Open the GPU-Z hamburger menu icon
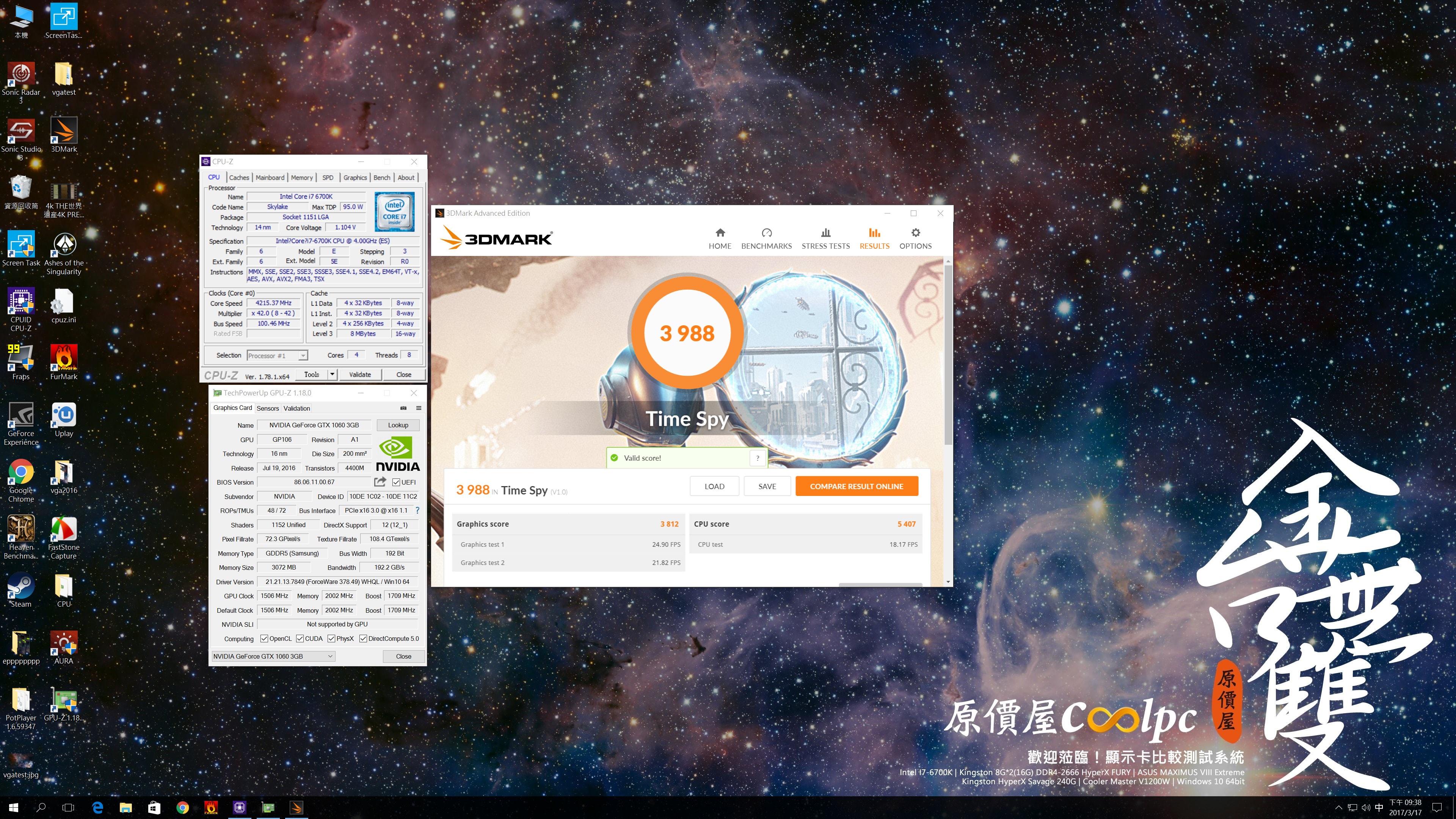The height and width of the screenshot is (819, 1456). [419, 408]
